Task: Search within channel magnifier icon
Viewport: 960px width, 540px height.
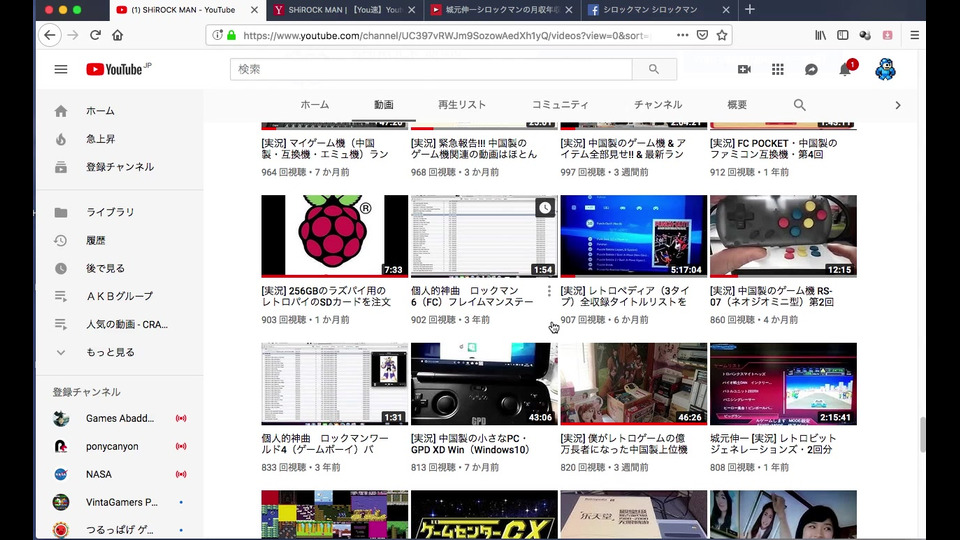Action: tap(800, 105)
